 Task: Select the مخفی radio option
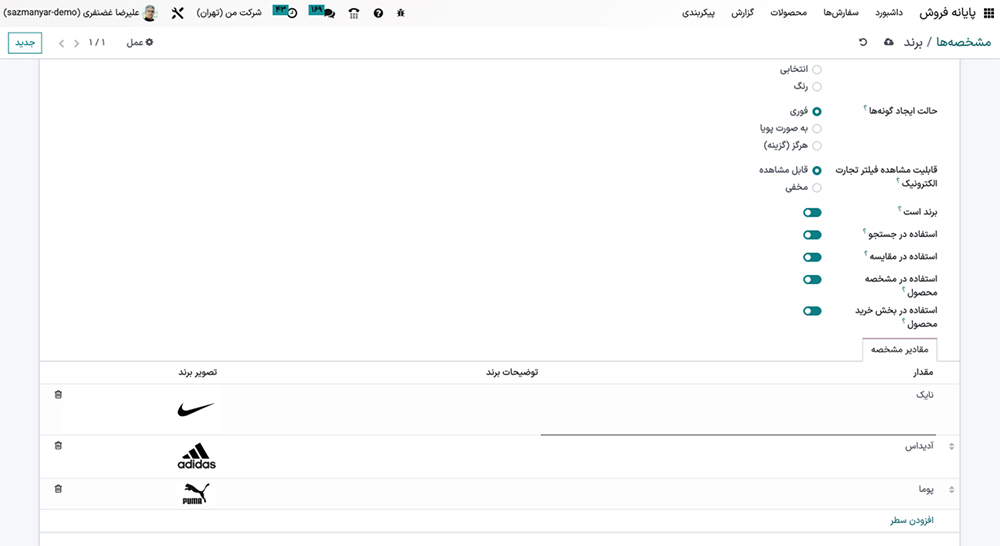(x=817, y=188)
